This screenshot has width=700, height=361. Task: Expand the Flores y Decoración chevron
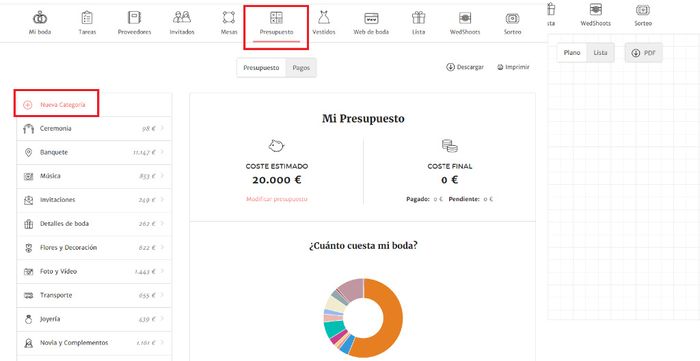pos(162,247)
